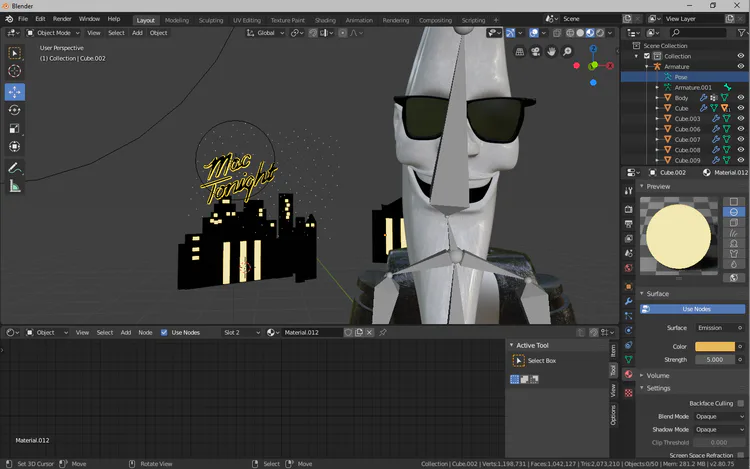The width and height of the screenshot is (750, 469).
Task: Open the World properties tab
Action: pyautogui.click(x=629, y=268)
